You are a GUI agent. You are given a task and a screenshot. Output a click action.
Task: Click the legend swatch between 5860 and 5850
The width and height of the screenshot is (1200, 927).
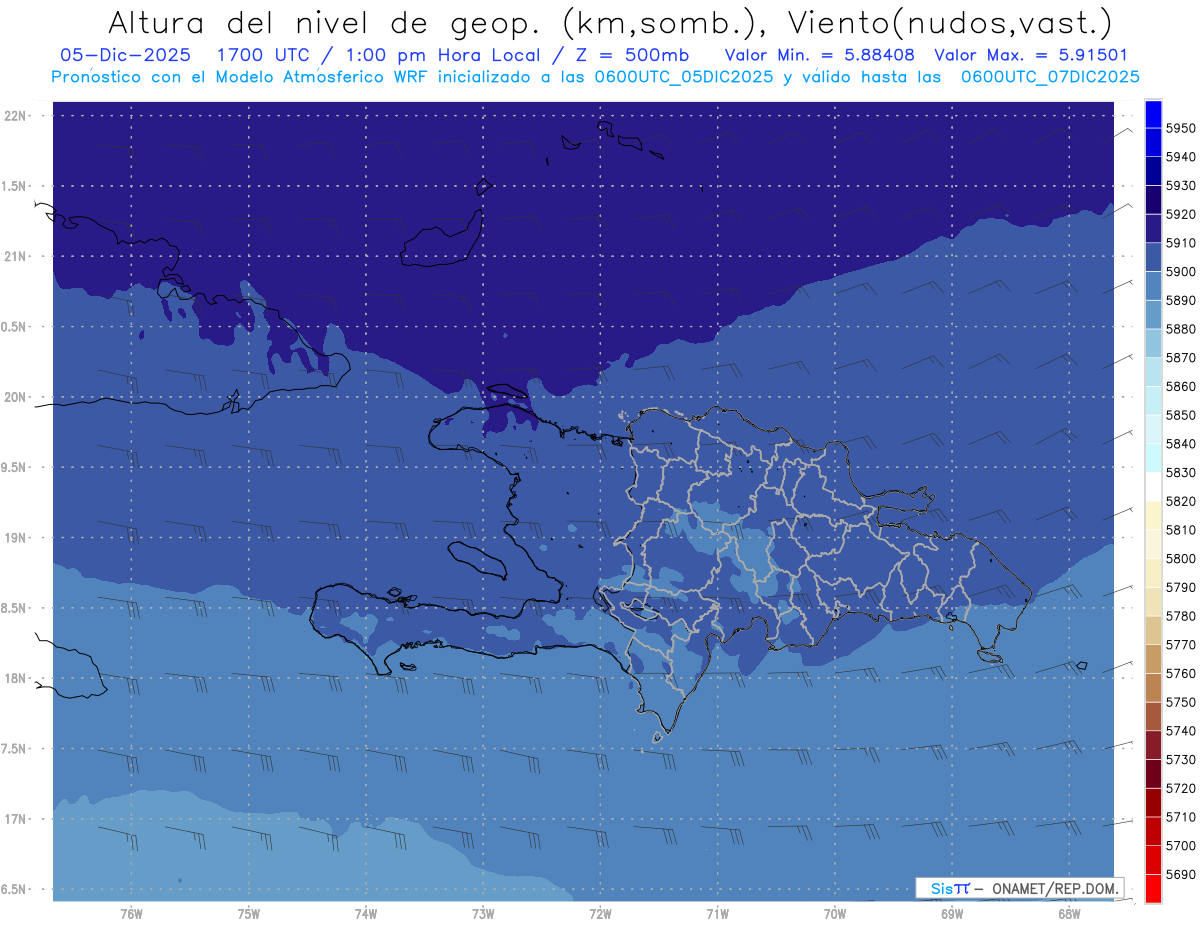(1153, 401)
